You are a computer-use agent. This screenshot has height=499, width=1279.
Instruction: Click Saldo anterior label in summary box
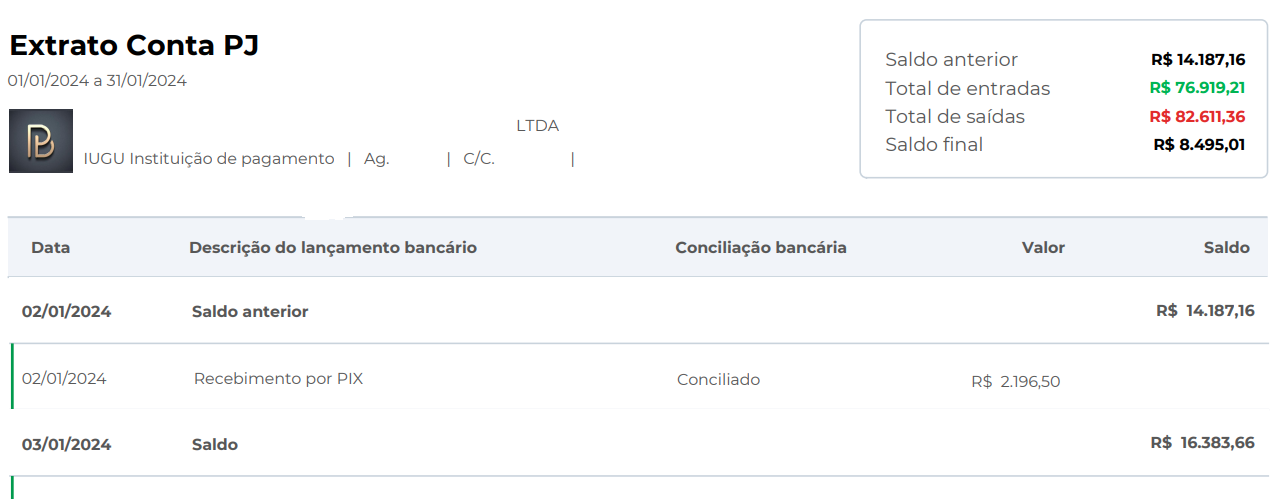click(x=951, y=60)
